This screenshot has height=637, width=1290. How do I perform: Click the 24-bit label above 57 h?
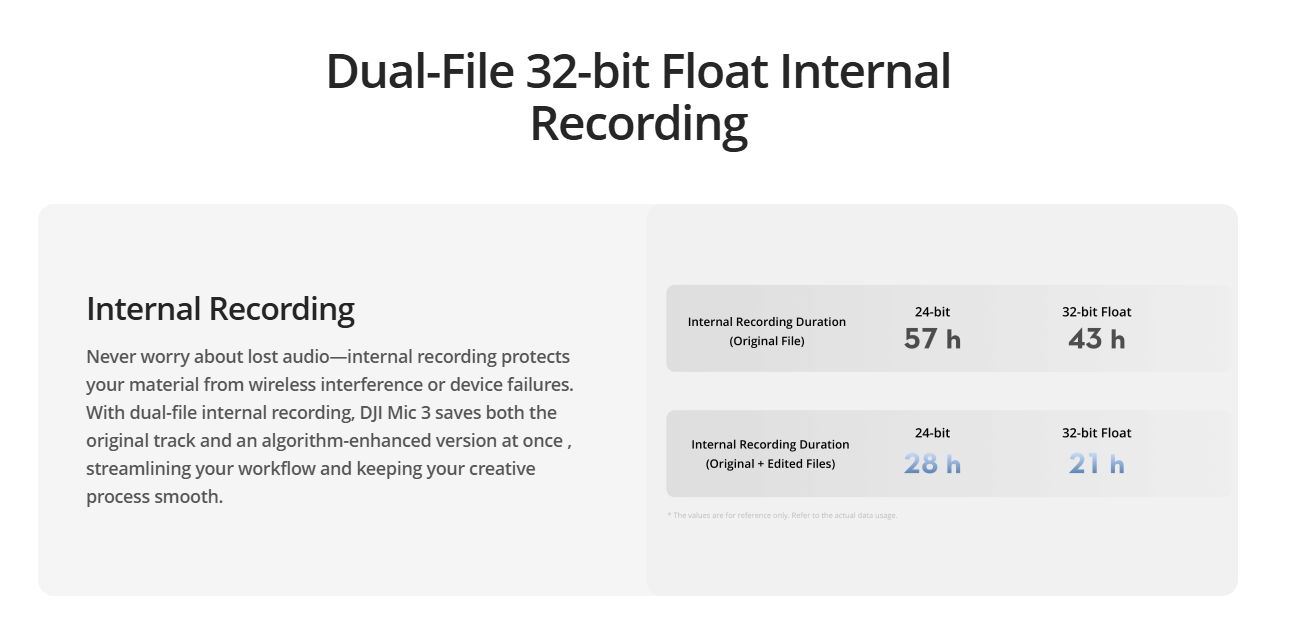tap(932, 312)
